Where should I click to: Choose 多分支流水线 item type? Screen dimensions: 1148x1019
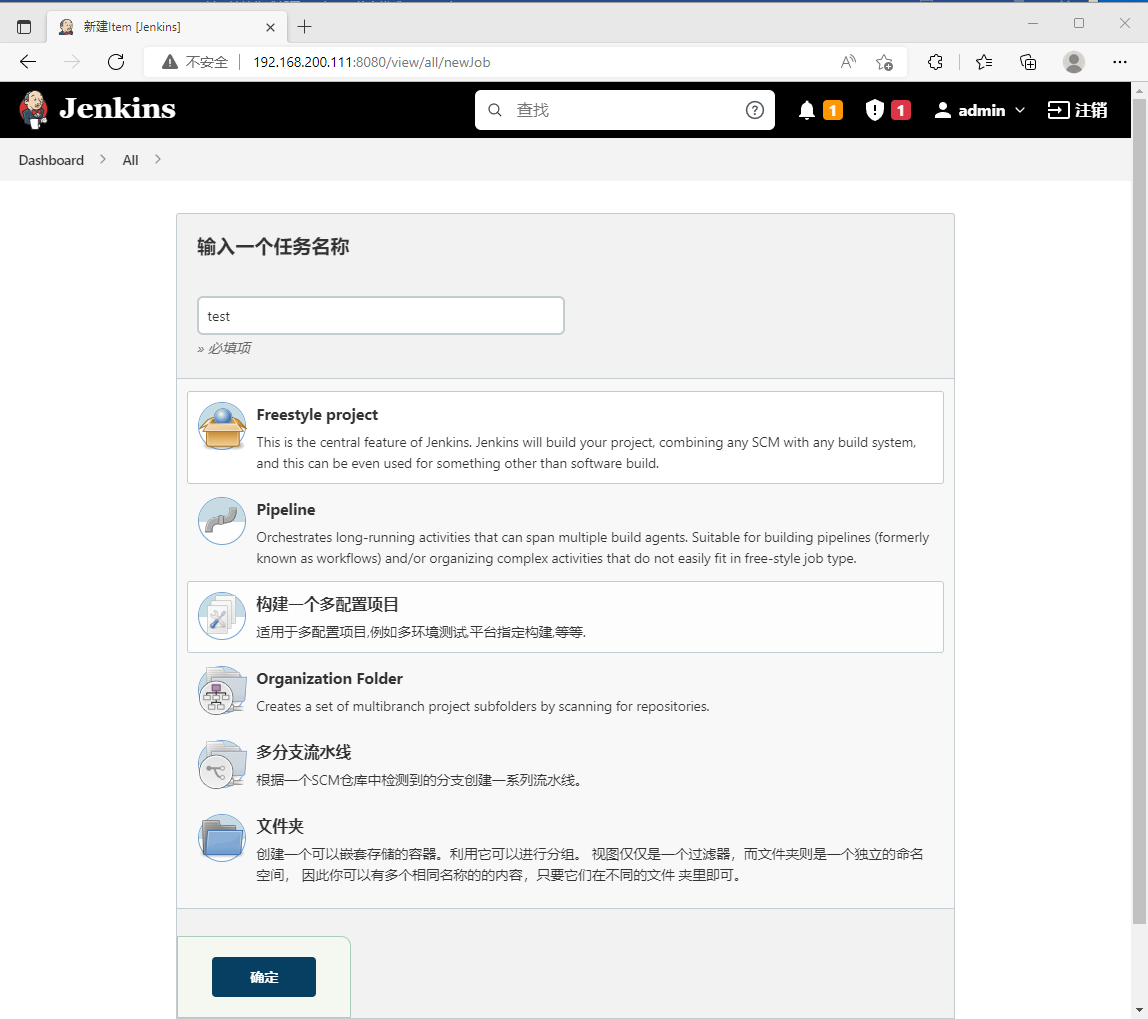point(304,753)
